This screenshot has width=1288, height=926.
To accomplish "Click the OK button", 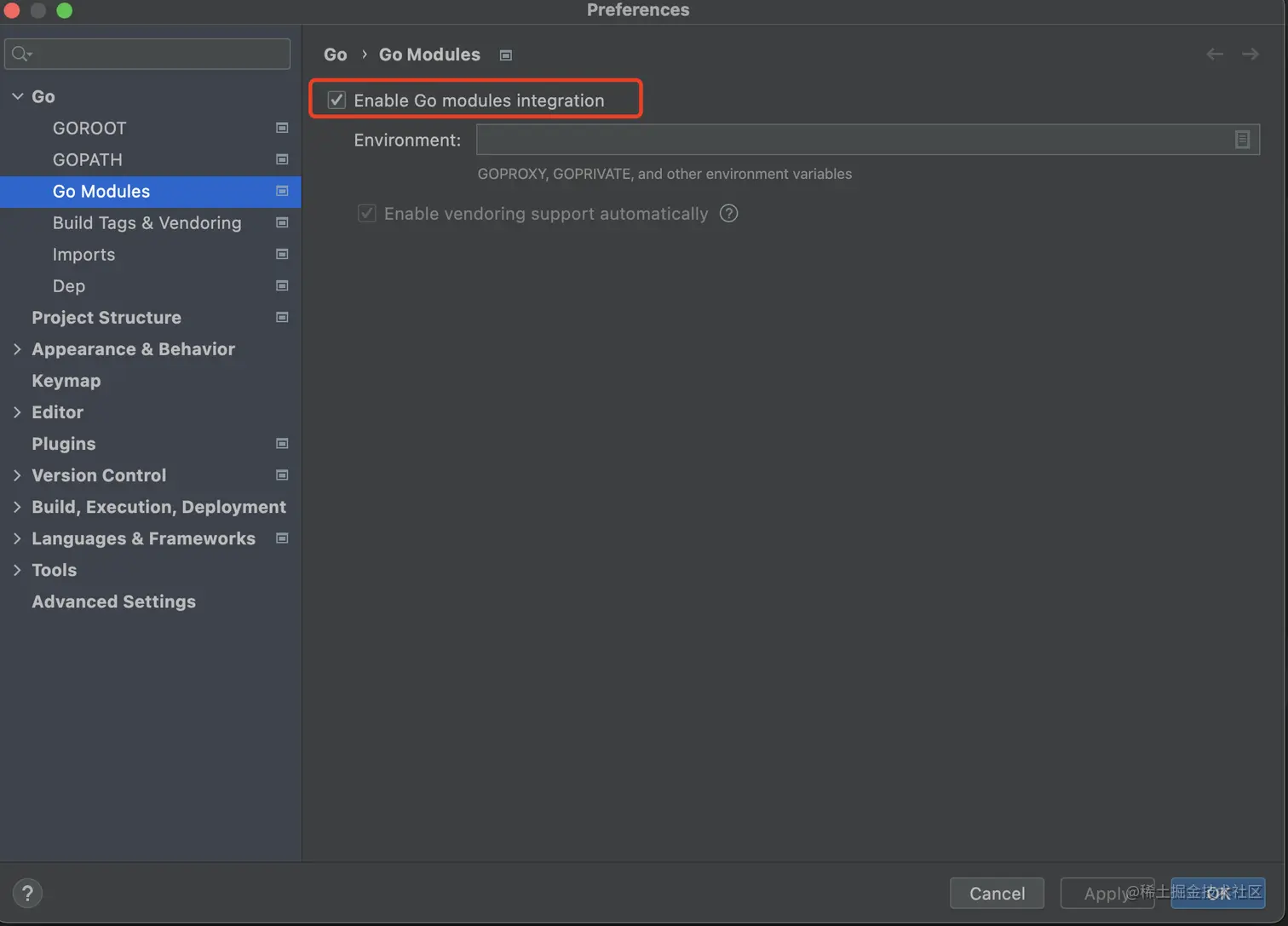I will tap(1218, 893).
